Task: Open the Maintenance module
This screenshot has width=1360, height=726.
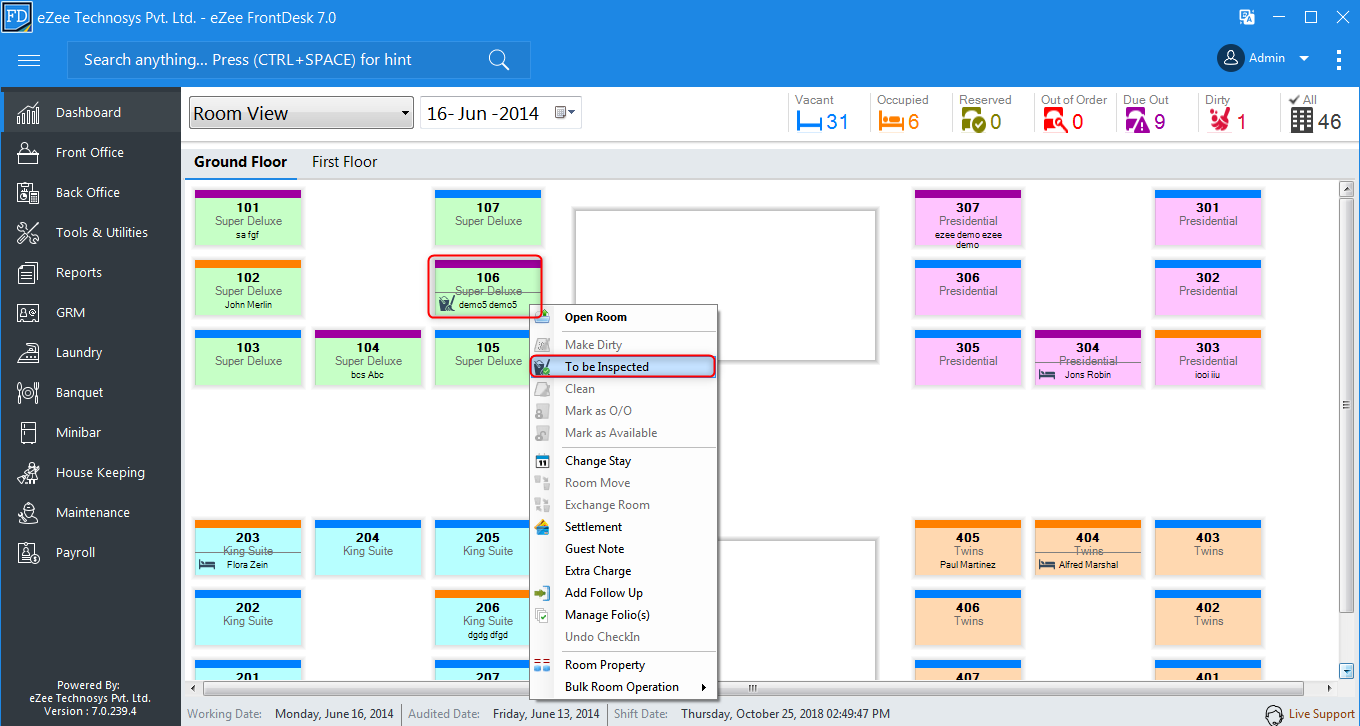Action: click(x=90, y=512)
